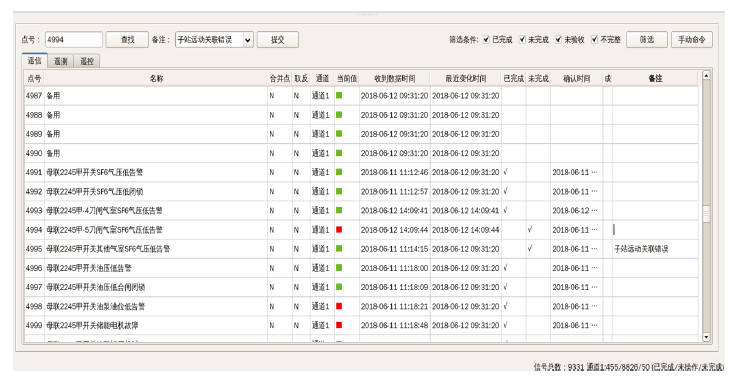The image size is (737, 382).
Task: Click confirm time 2018-06-12 … in row 4993
Action: click(575, 210)
